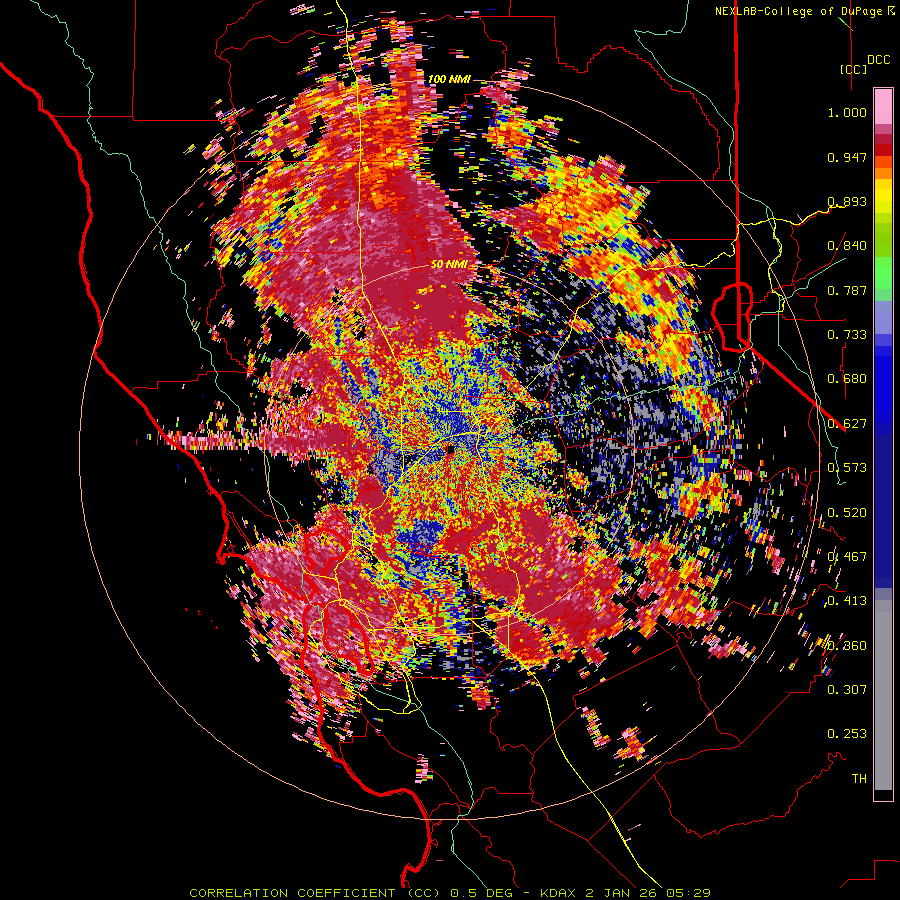
Task: Select the 0.840 scale label
Action: (x=847, y=246)
